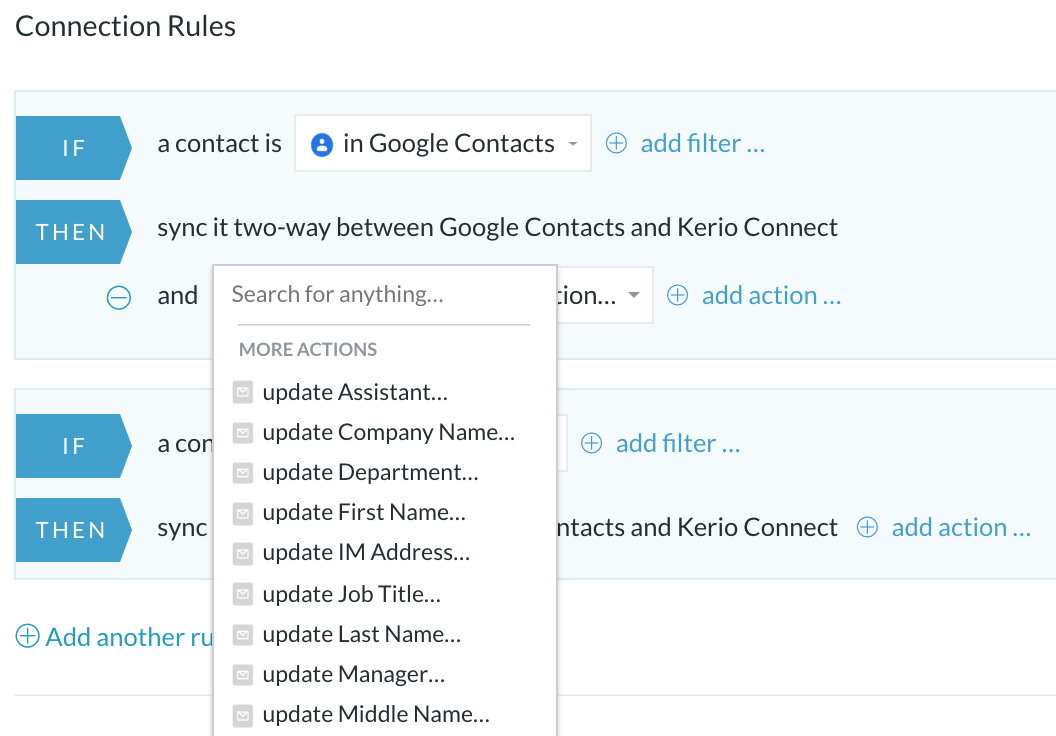Click the icon beside update Job Title
1056x736 pixels.
coord(243,594)
